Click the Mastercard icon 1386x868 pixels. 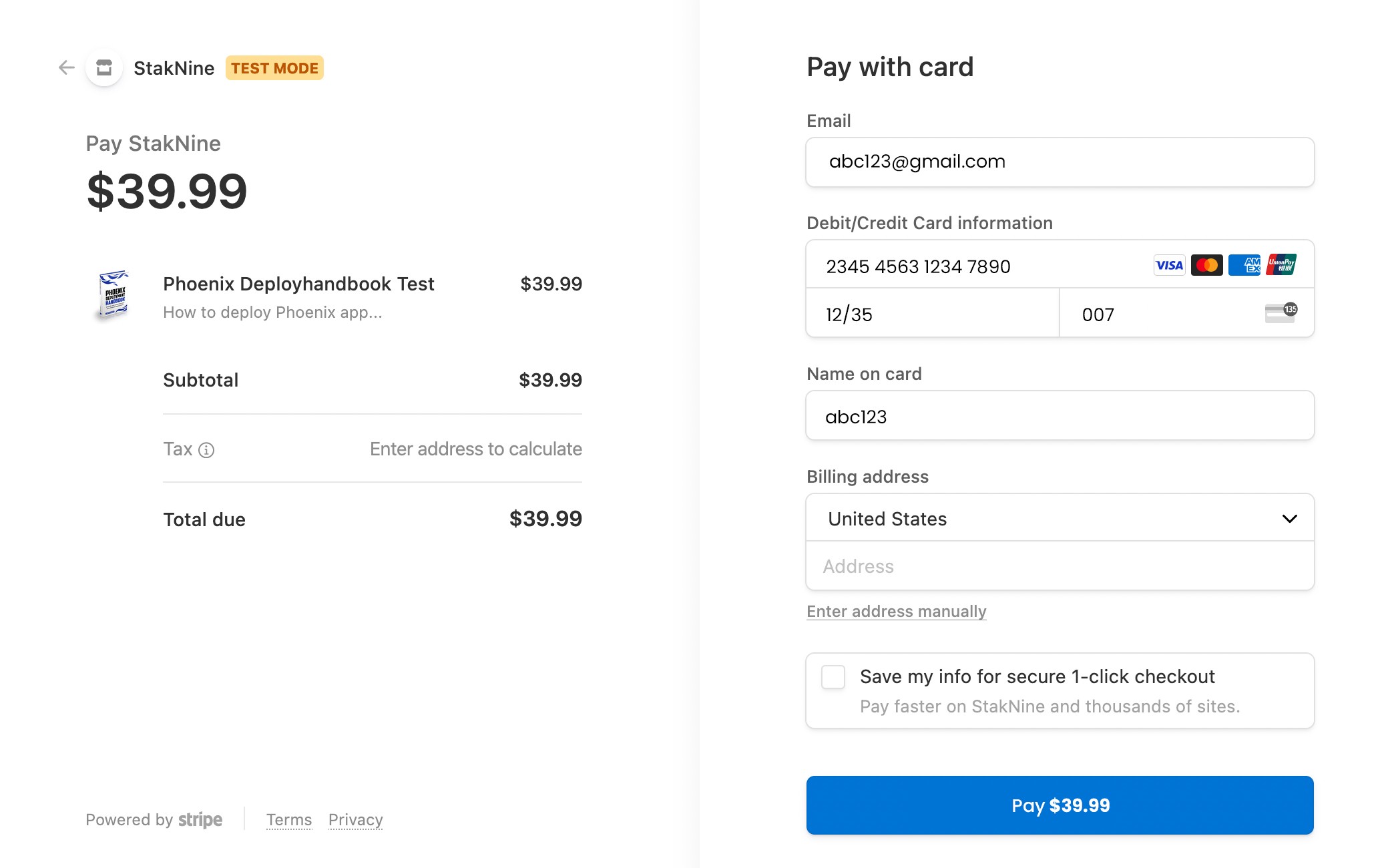[x=1206, y=265]
